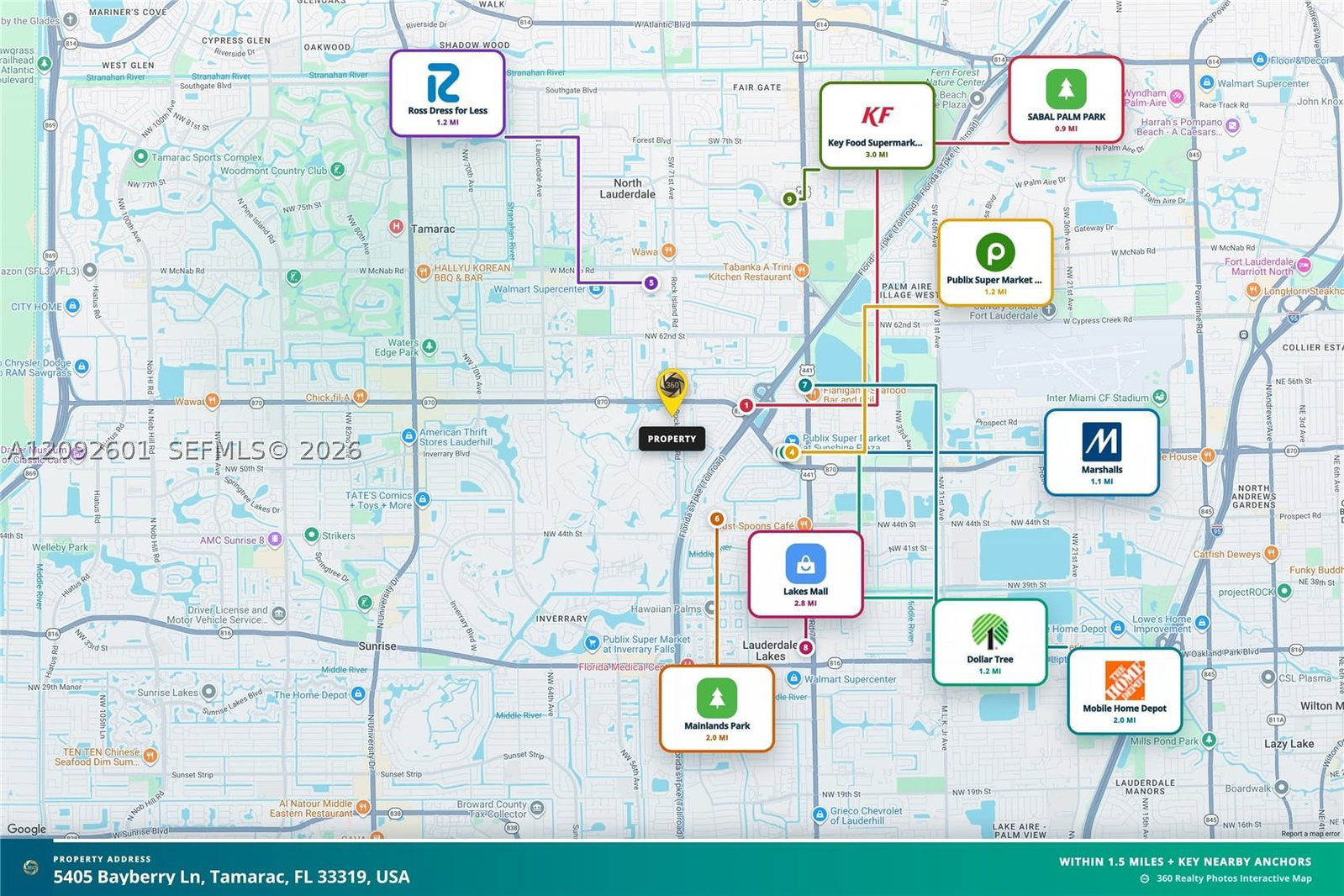Click the Woodmont Country Club golf pin
This screenshot has width=1344, height=896.
[x=337, y=170]
